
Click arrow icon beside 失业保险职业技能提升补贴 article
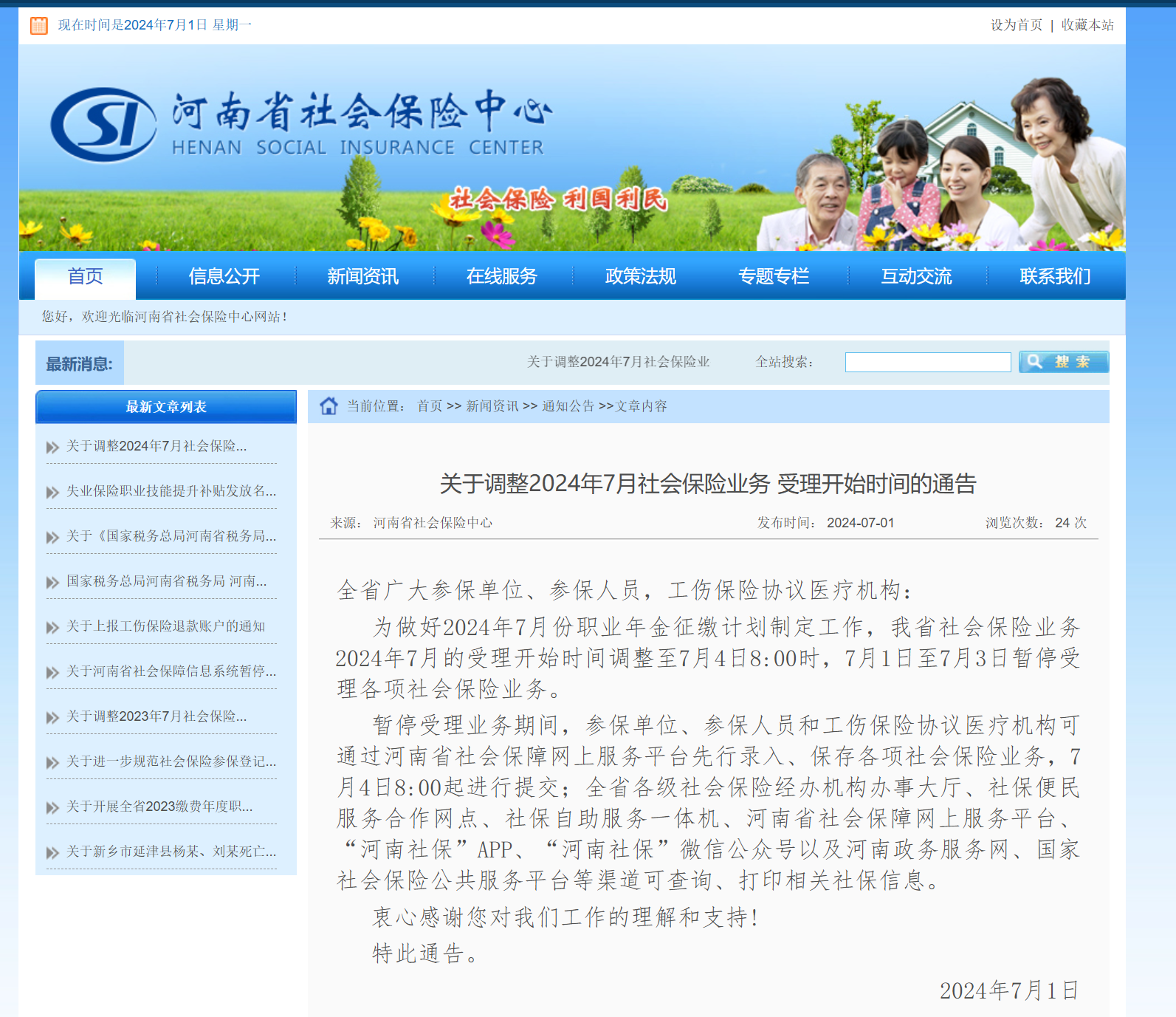[x=52, y=493]
